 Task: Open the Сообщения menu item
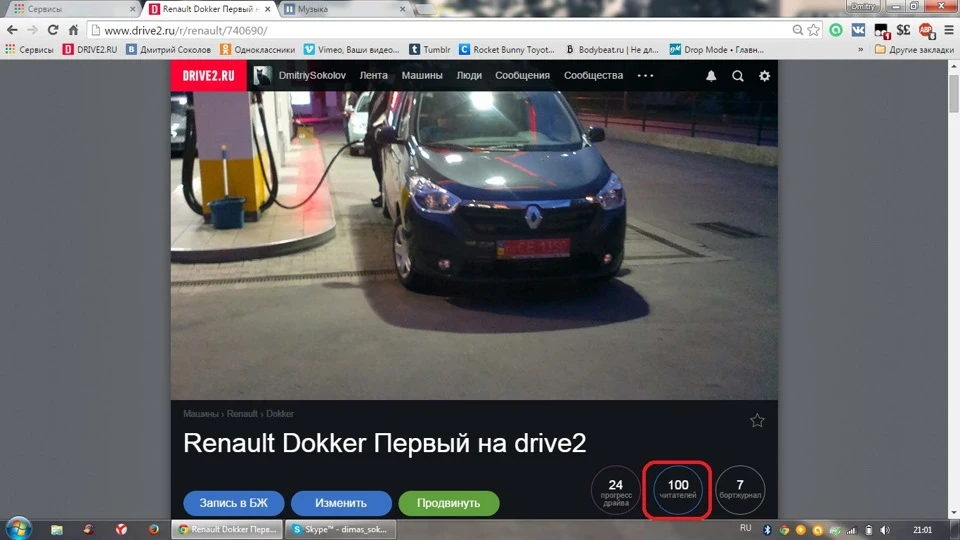522,76
